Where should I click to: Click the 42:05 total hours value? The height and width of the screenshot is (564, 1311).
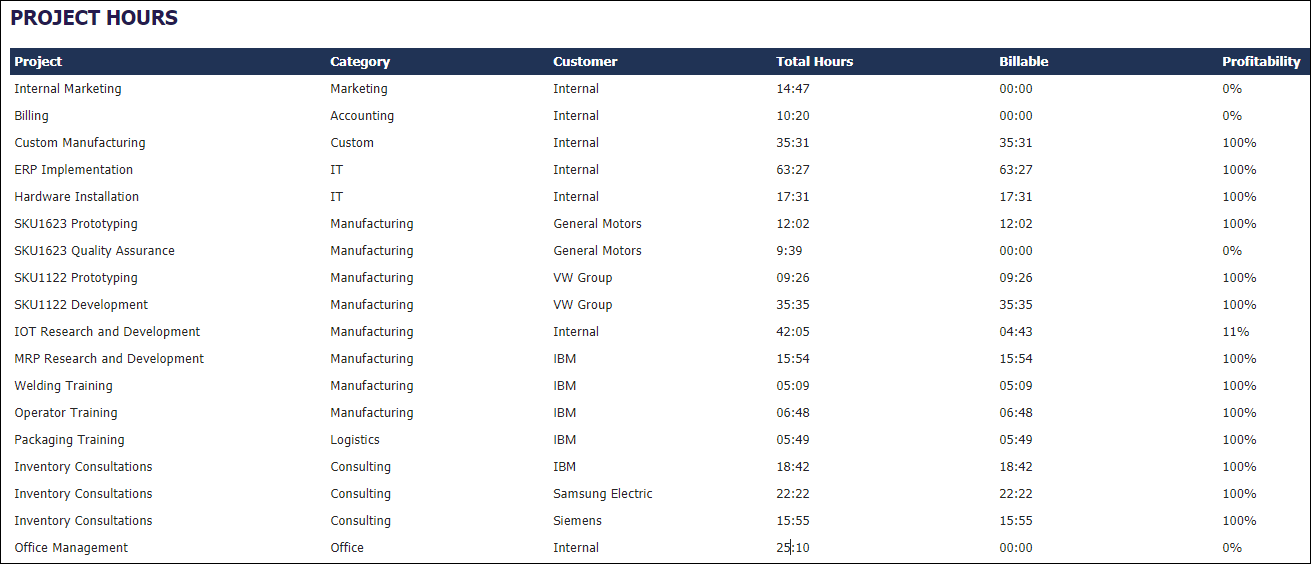pyautogui.click(x=793, y=332)
